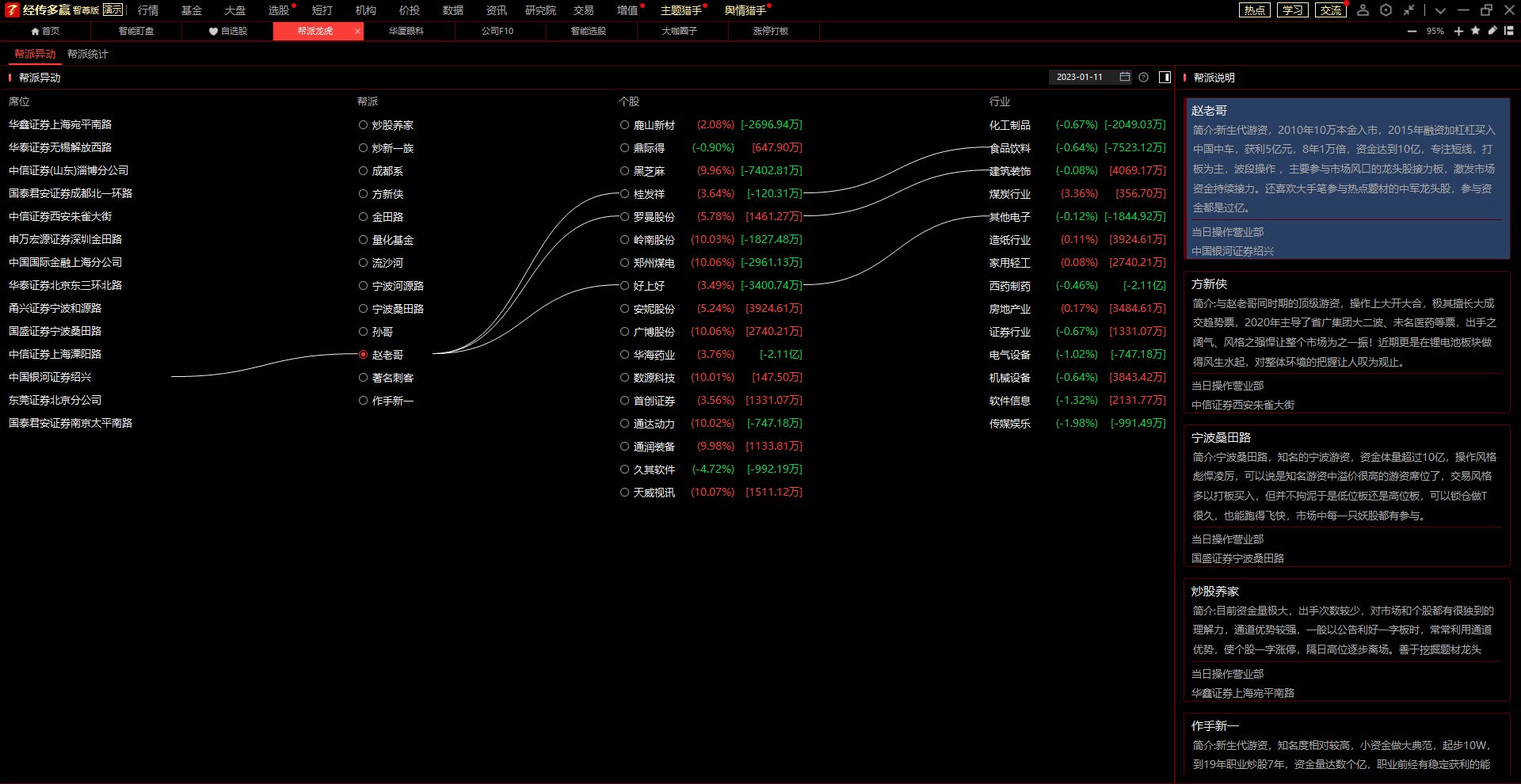Image resolution: width=1521 pixels, height=784 pixels.
Task: Click the 食品饮料 industry row
Action: pos(1077,148)
